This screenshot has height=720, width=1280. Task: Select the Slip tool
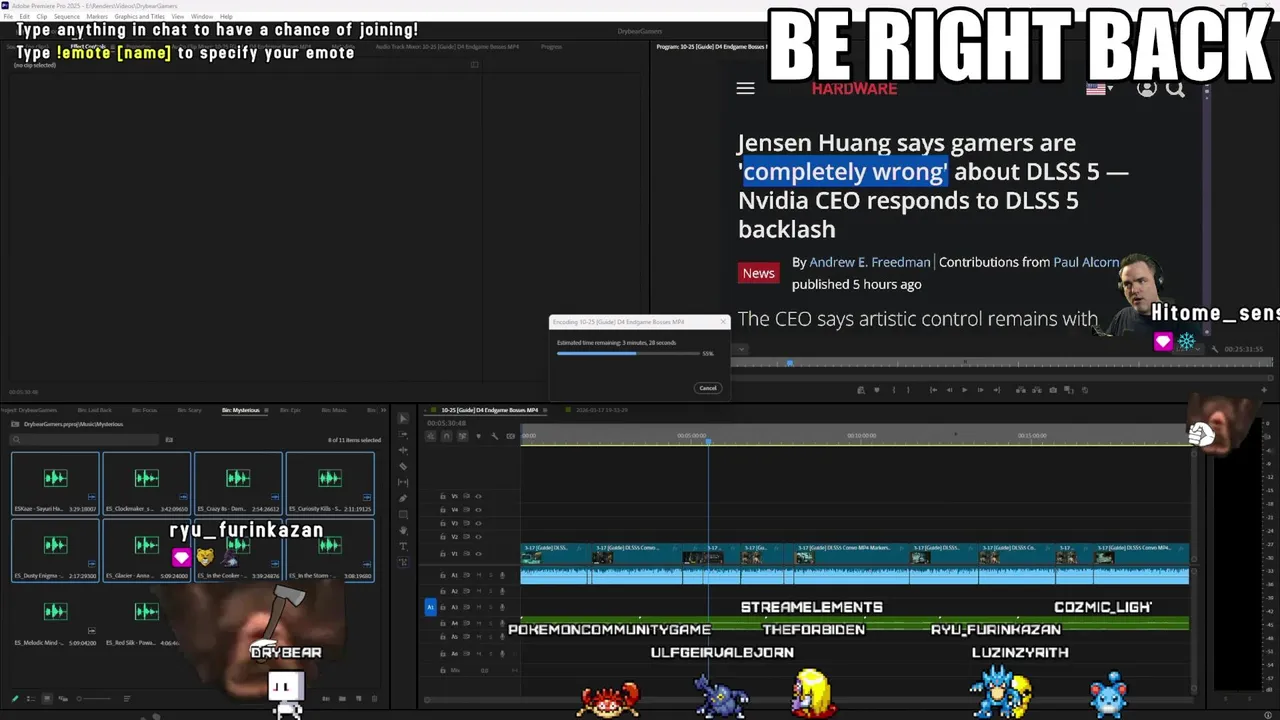coord(403,482)
